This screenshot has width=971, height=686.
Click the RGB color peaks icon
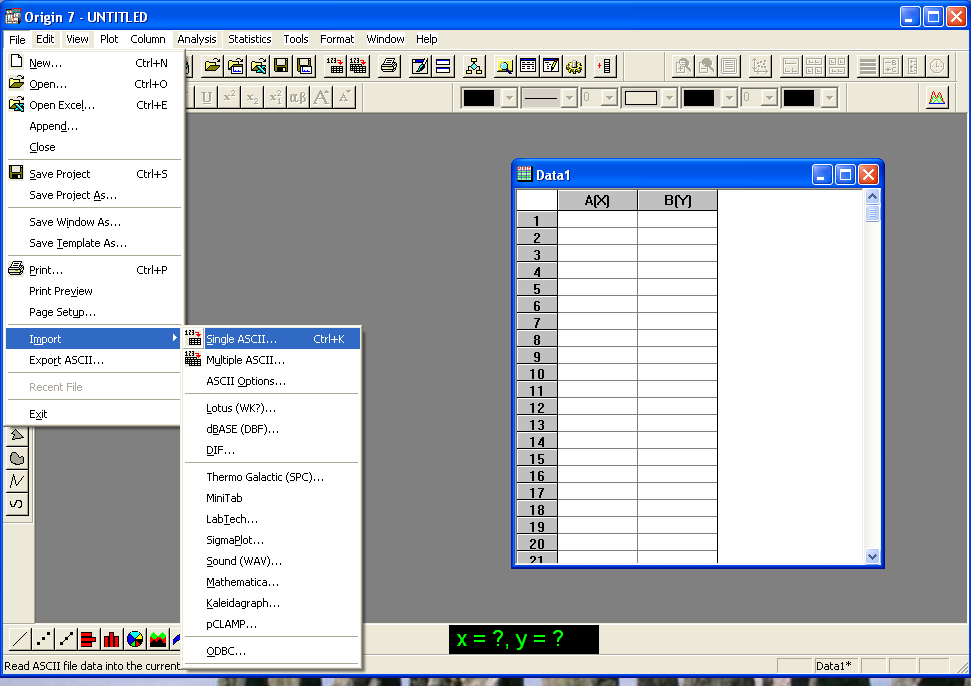[x=937, y=98]
